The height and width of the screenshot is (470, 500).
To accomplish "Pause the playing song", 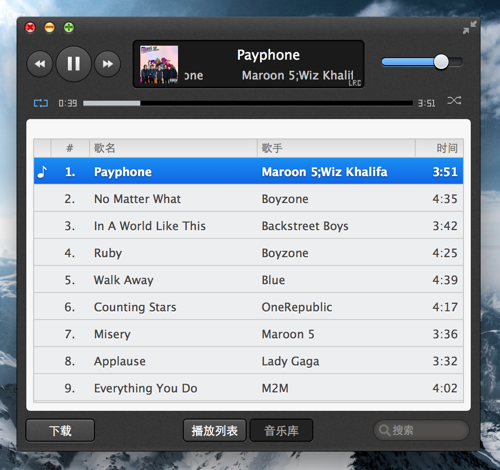I will pos(73,64).
